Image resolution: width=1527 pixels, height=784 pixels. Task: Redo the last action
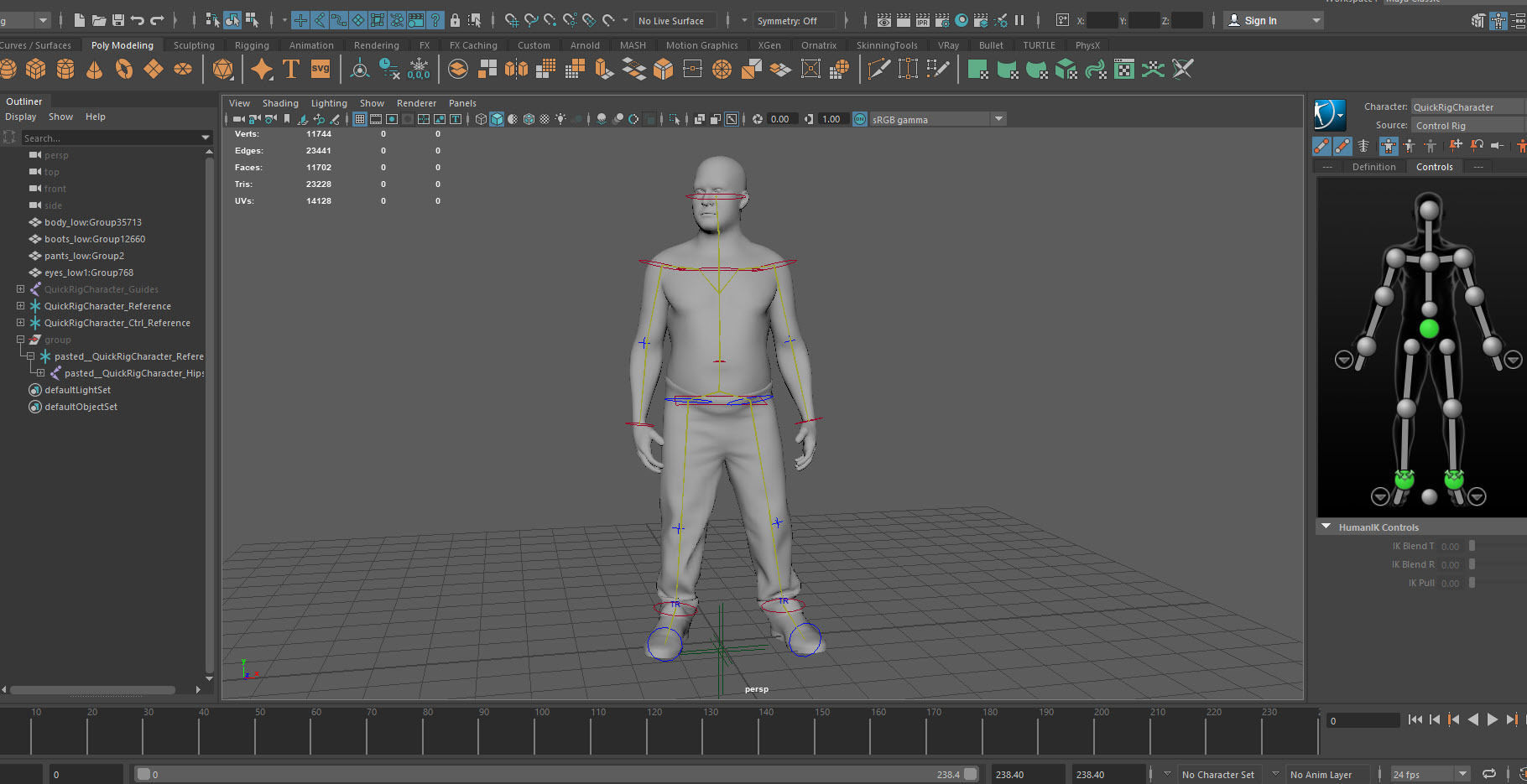[x=157, y=20]
